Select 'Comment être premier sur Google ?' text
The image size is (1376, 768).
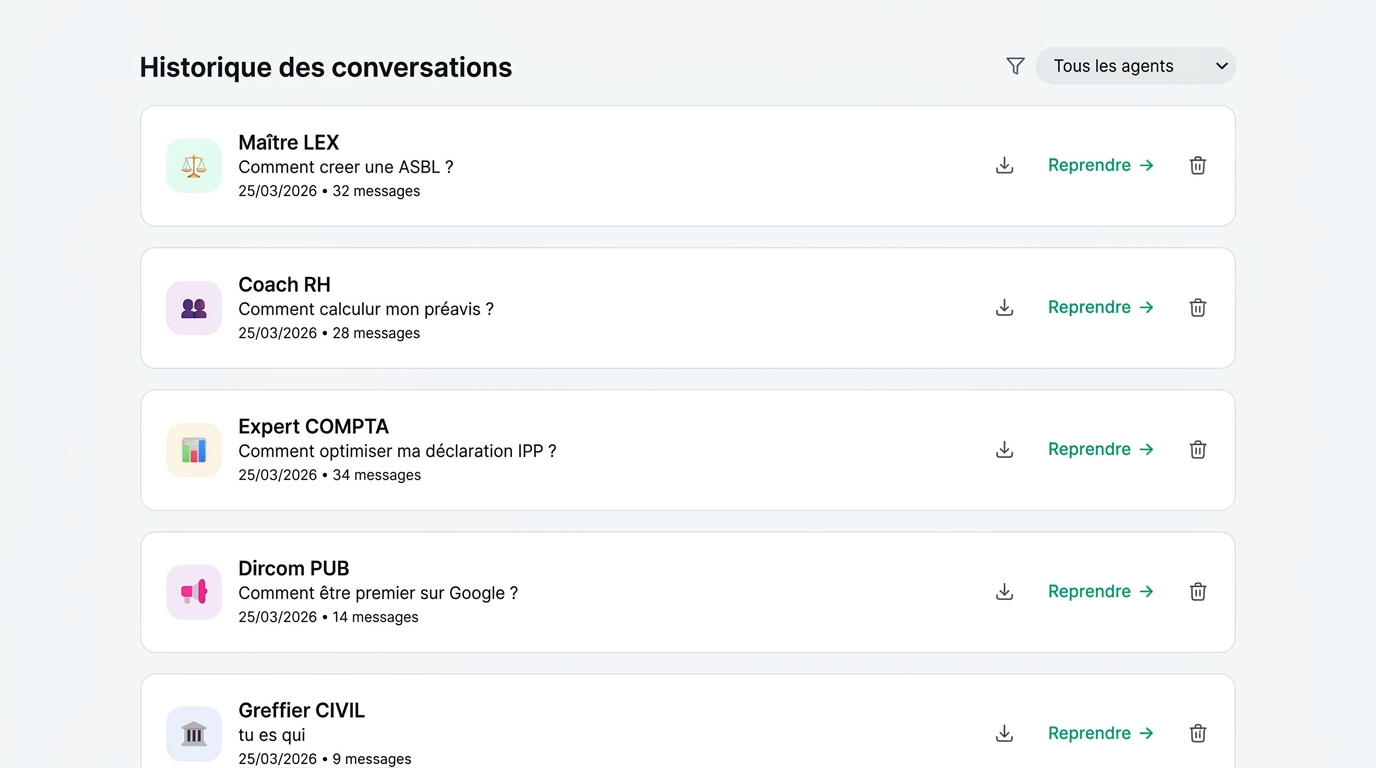(x=378, y=593)
